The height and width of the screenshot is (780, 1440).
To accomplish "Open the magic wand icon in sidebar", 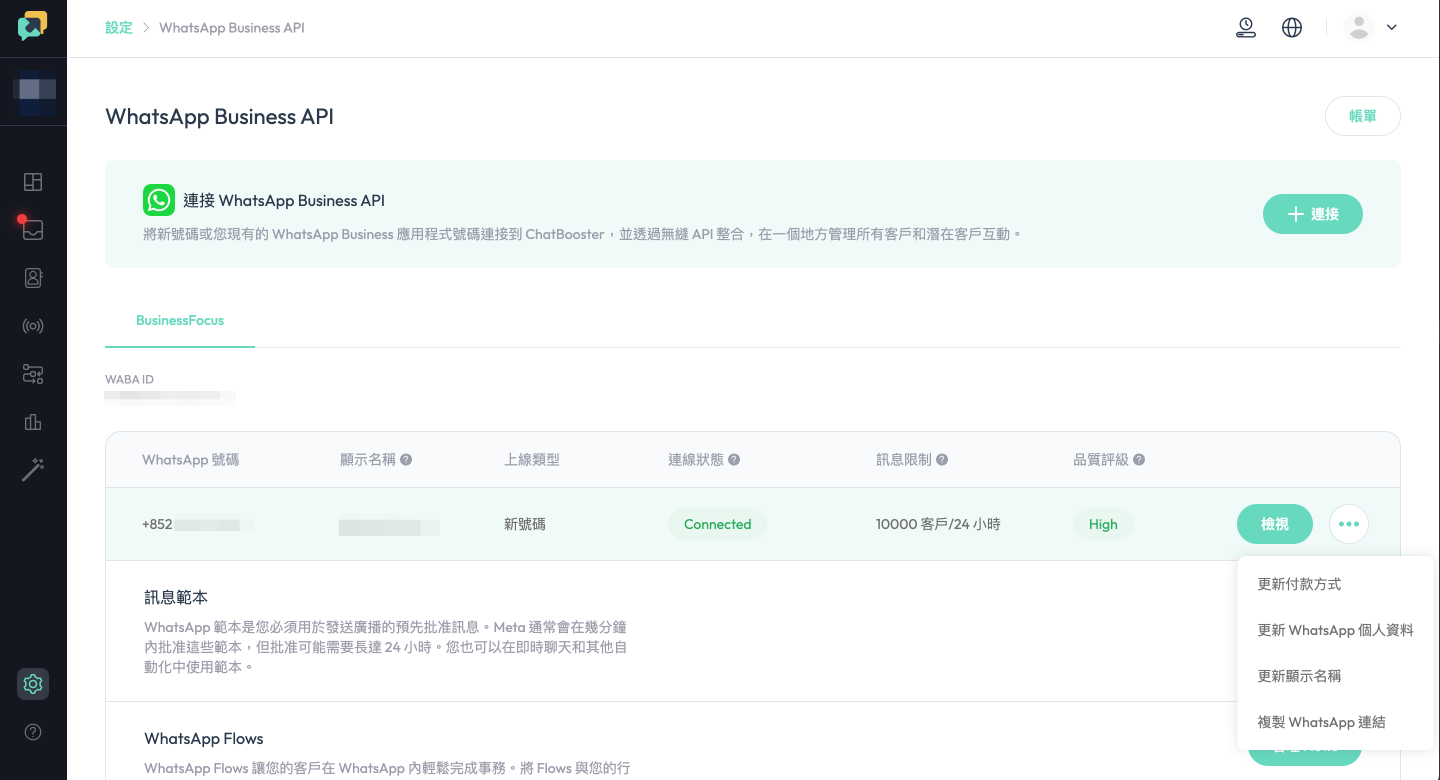I will [33, 470].
